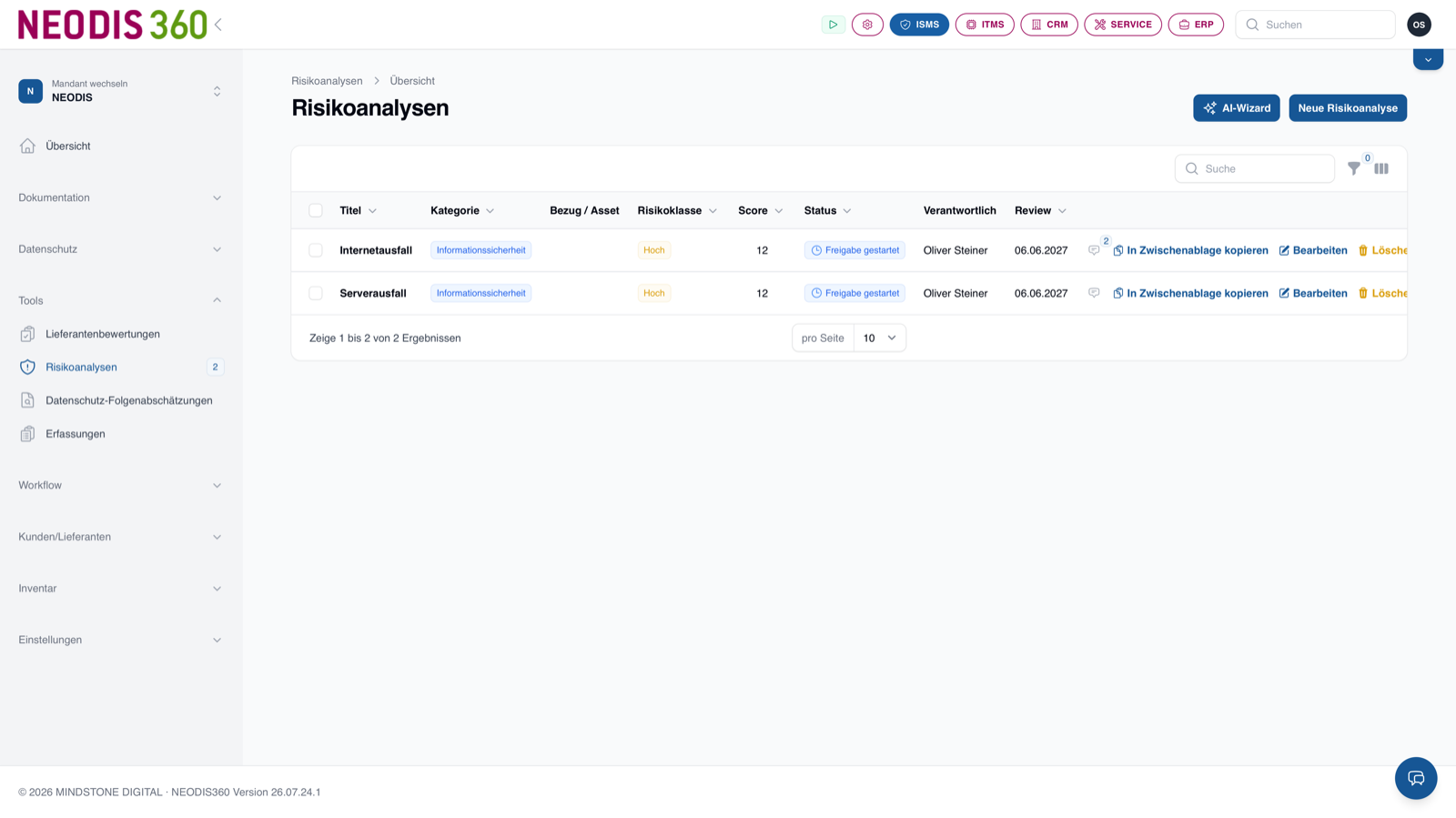
Task: Open the per-page count dropdown showing 10
Action: point(879,338)
